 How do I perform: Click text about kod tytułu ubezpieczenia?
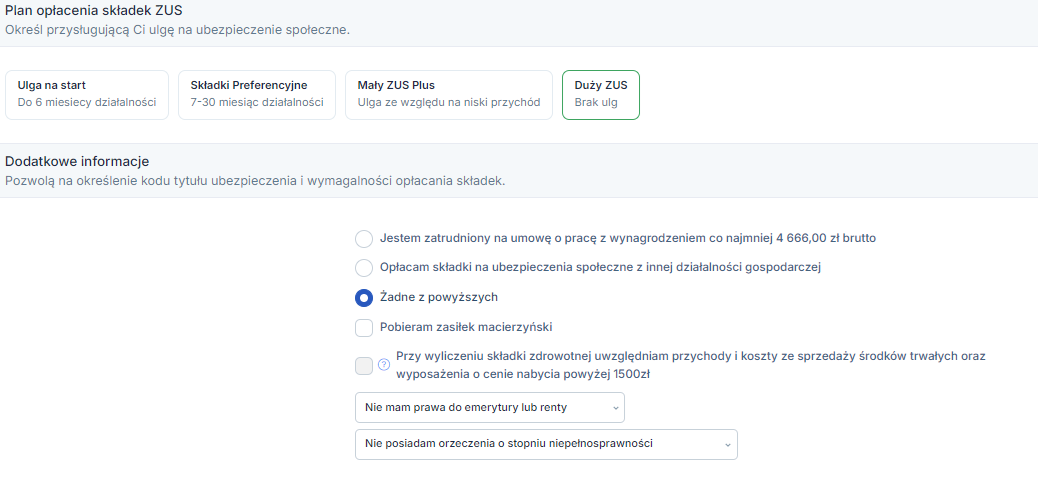[x=255, y=181]
